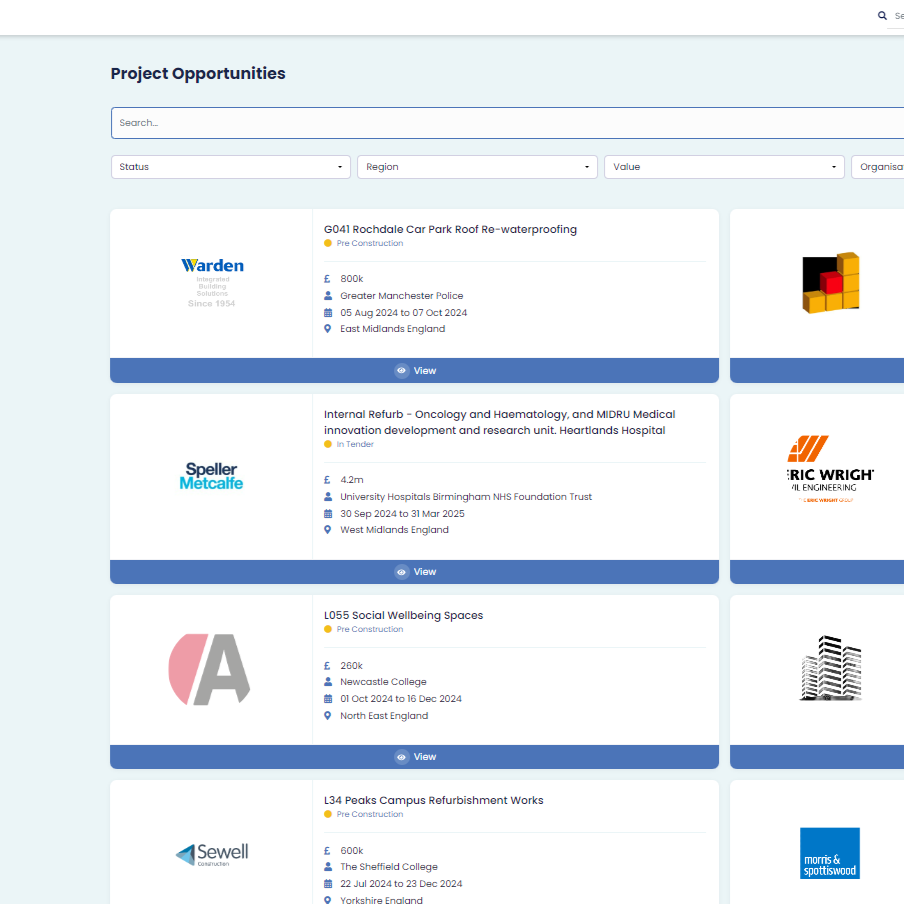Click the Speller Metcalfe logo
Screen dimensions: 904x904
pos(211,476)
